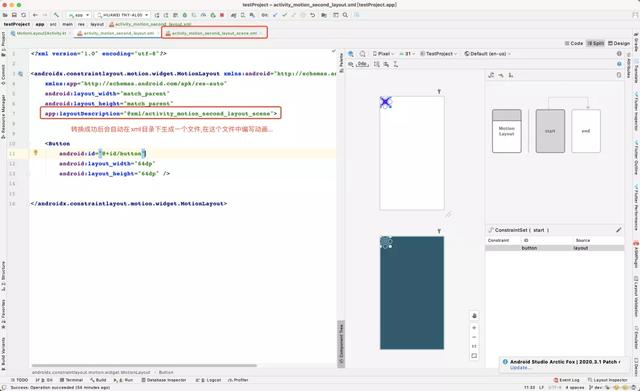Click the Search Everywhere magnifier icon

345,15
